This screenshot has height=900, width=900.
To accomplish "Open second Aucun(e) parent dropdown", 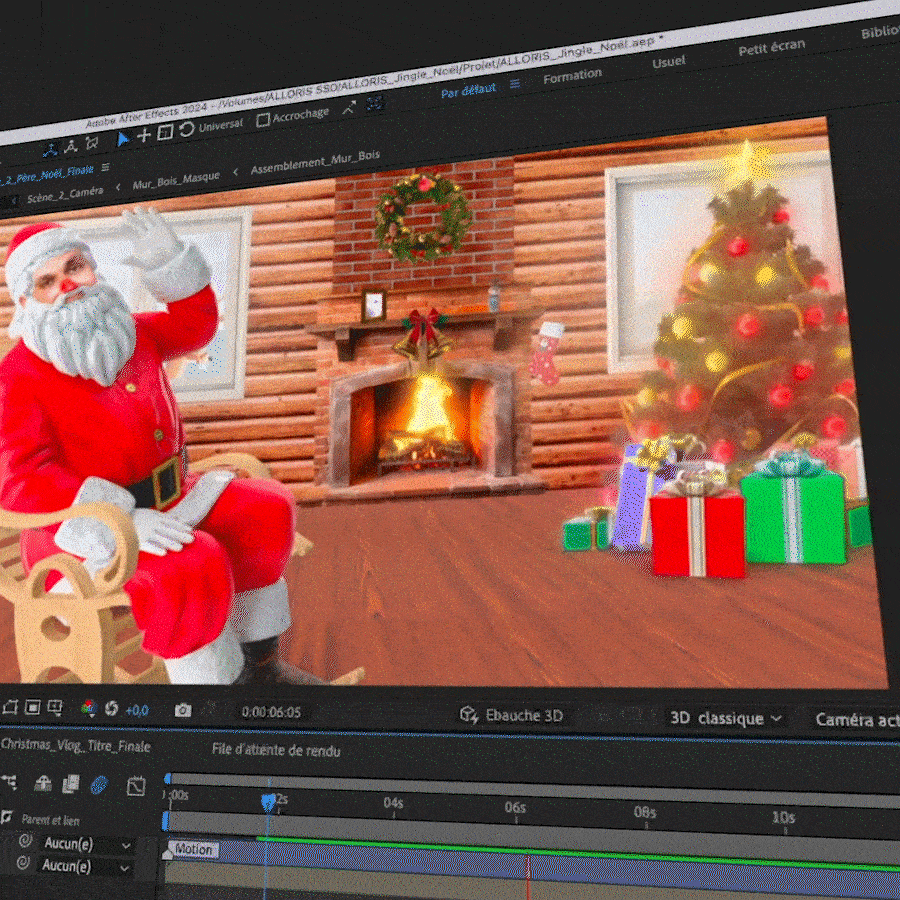I will click(x=85, y=866).
